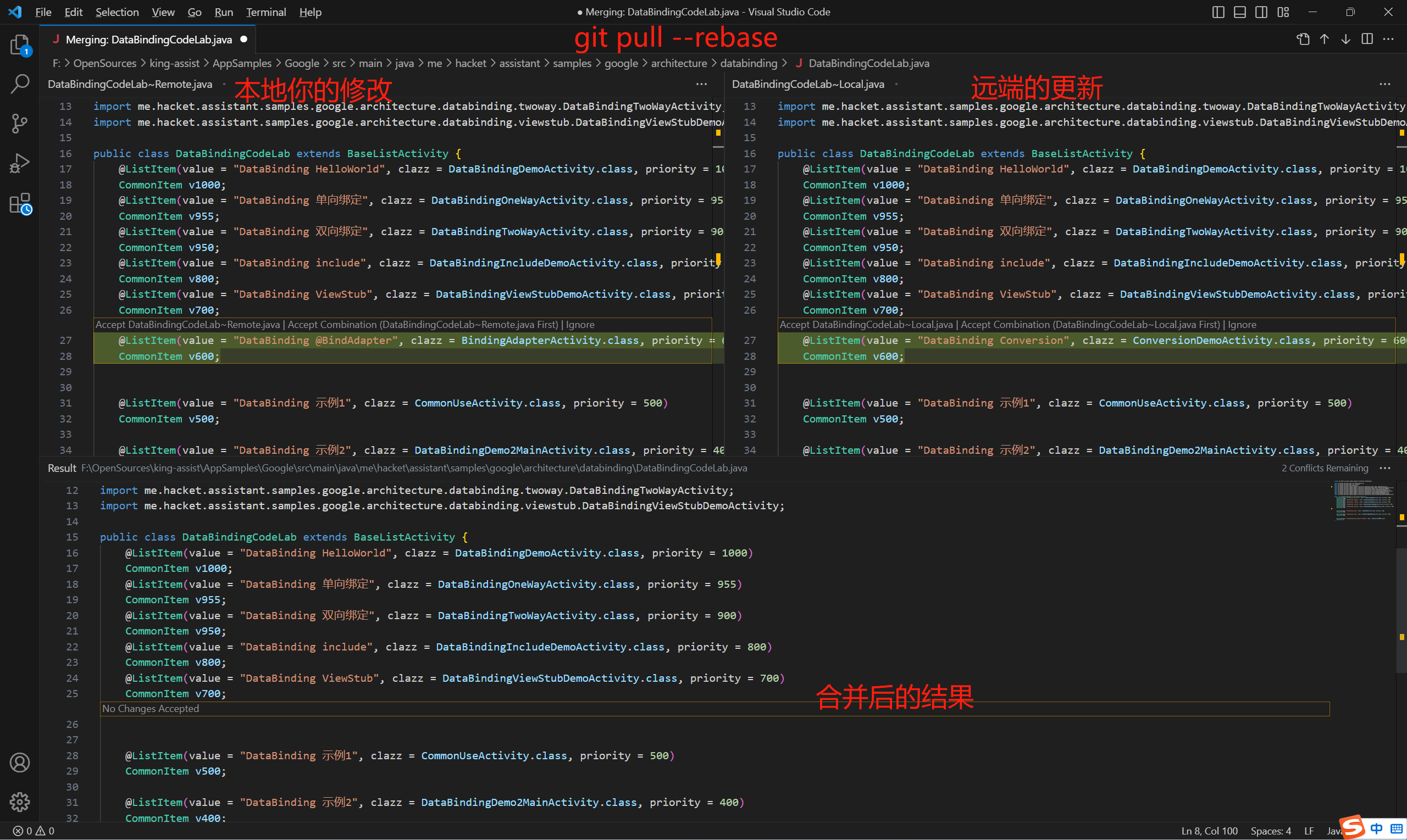1407x840 pixels.
Task: Click Accept DataBindingCodeLab~Remote.java link
Action: (187, 324)
